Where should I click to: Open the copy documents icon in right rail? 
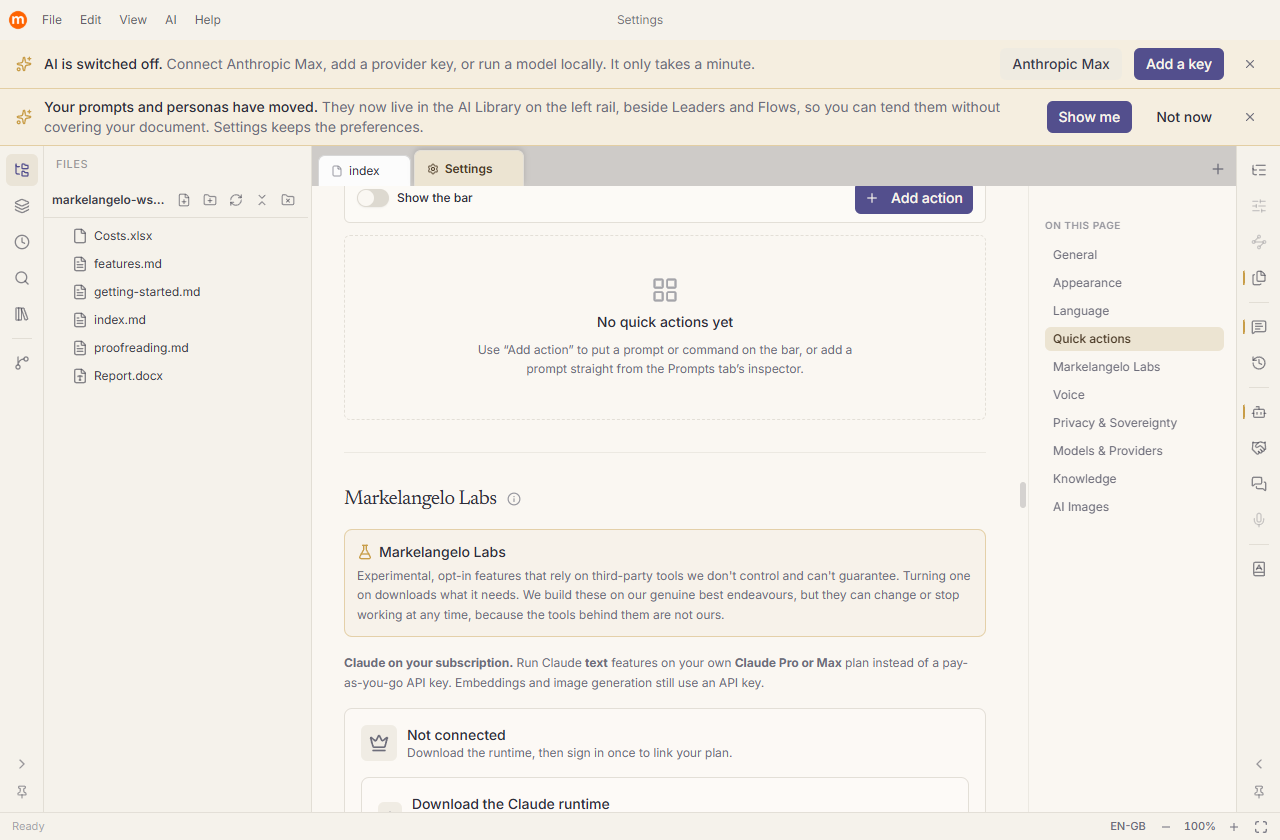coord(1259,277)
